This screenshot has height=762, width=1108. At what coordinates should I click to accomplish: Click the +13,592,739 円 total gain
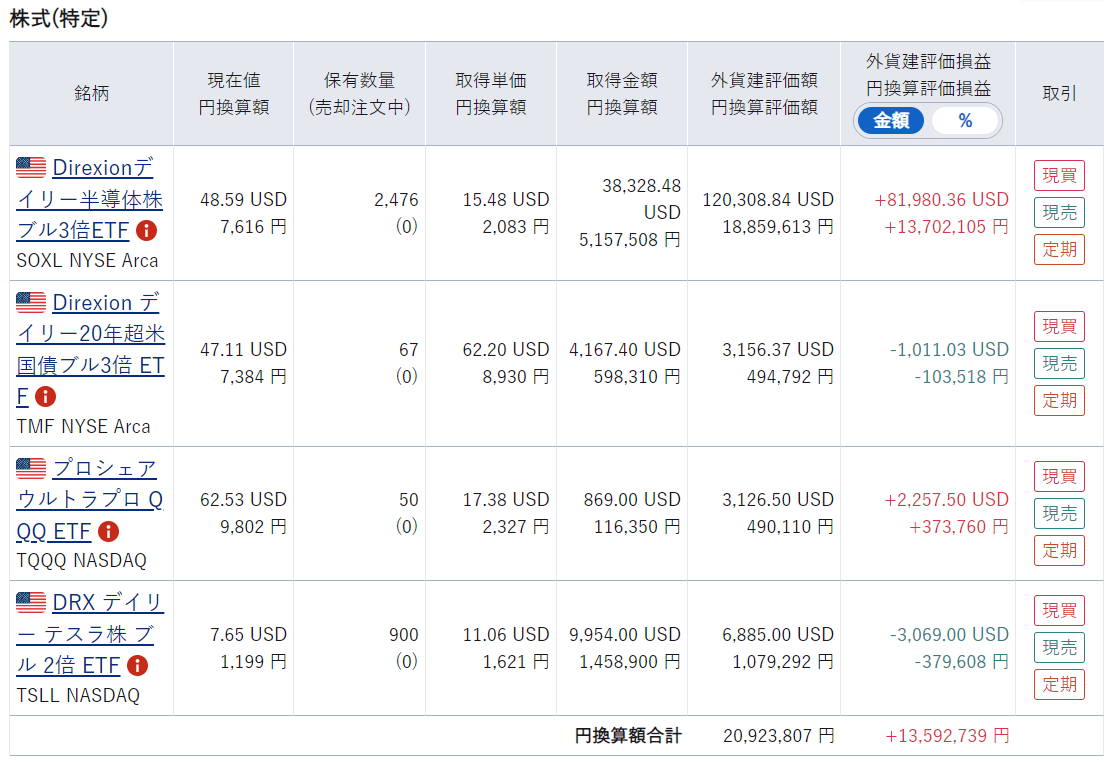click(x=947, y=736)
